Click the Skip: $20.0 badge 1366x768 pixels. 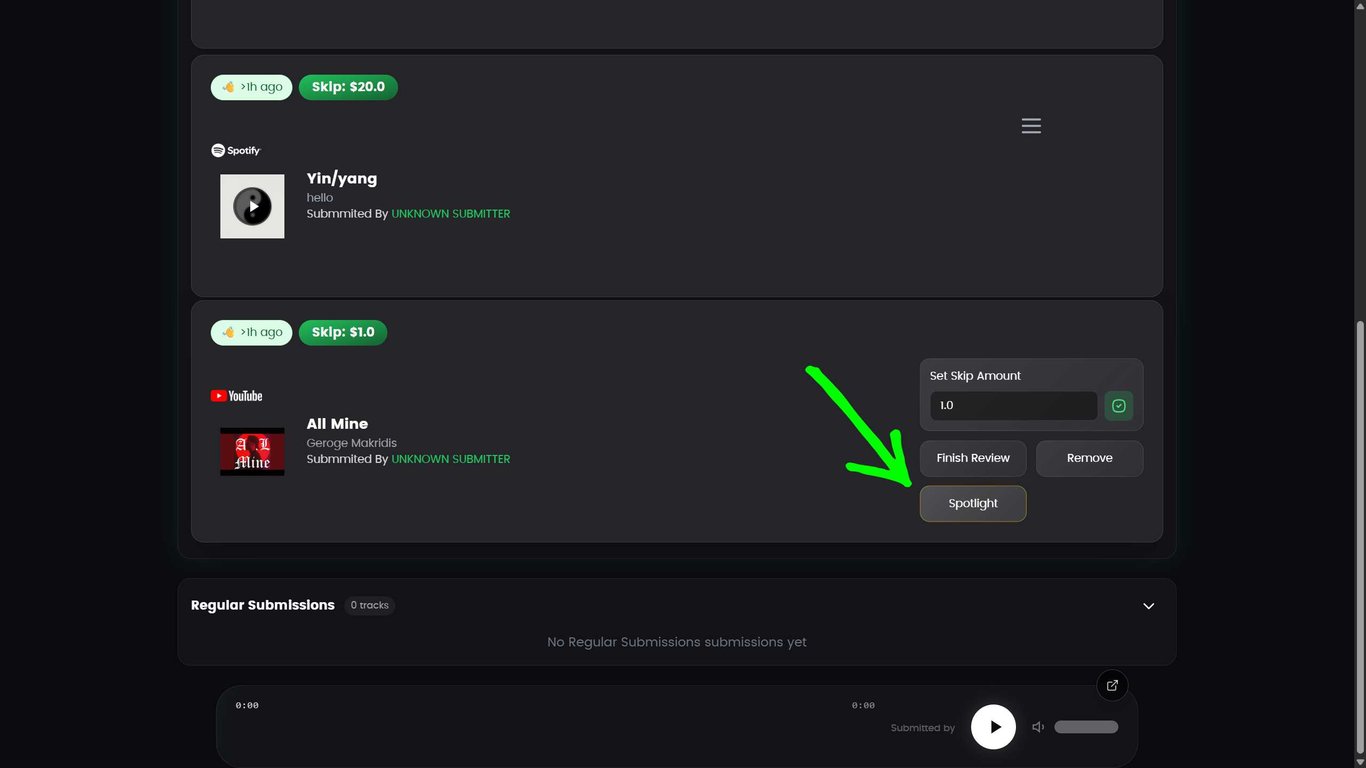pos(348,87)
